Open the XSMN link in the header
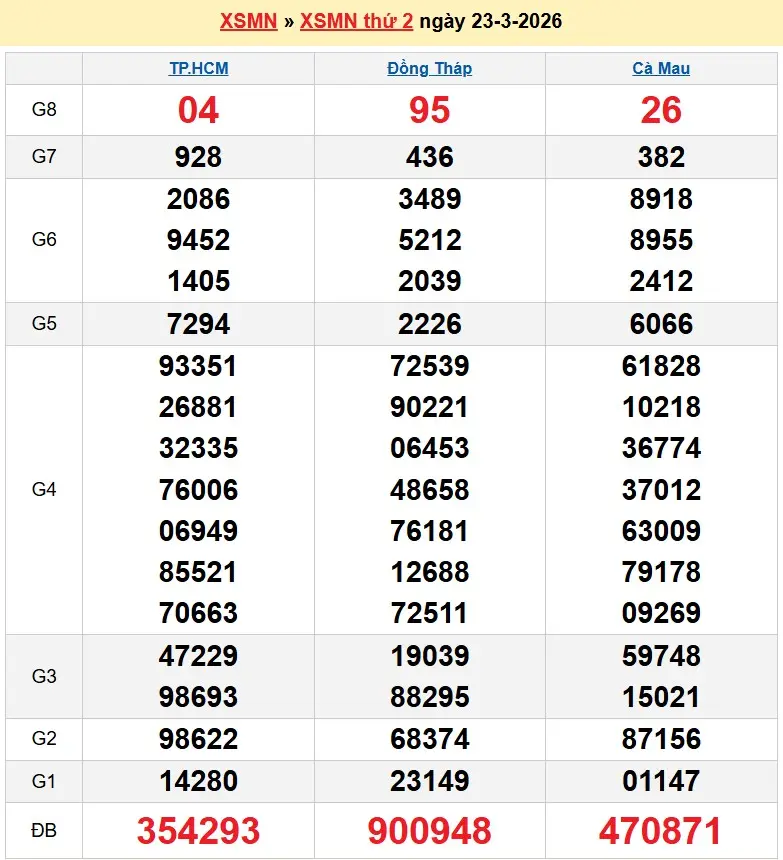 [248, 21]
